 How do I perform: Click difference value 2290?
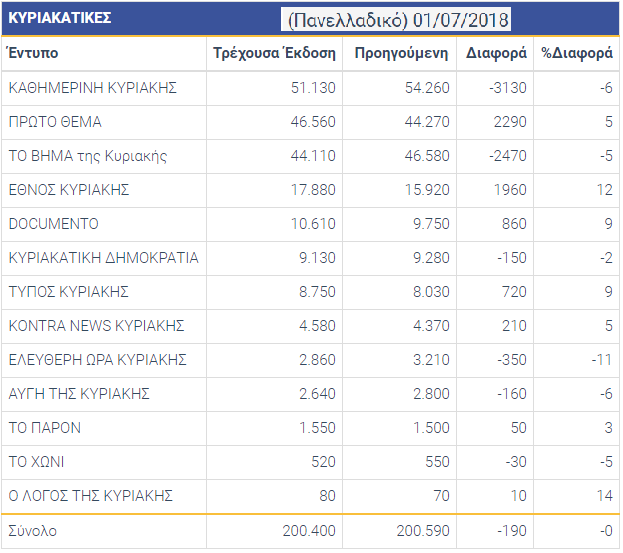coord(510,122)
